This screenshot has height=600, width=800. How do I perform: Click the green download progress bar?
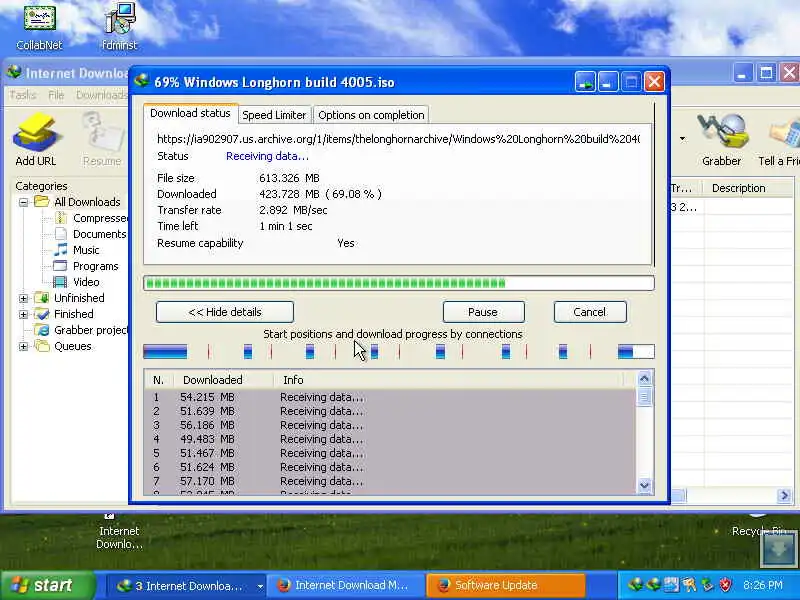[398, 283]
